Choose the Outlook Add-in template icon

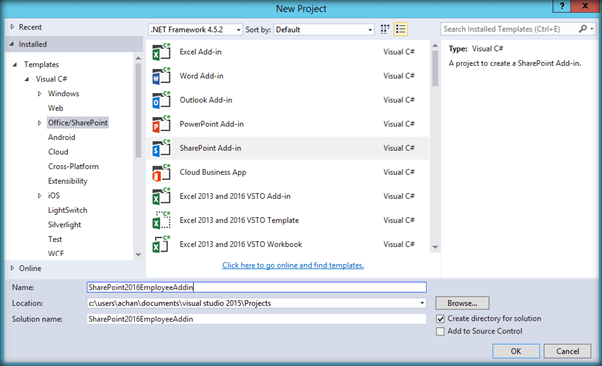point(161,100)
